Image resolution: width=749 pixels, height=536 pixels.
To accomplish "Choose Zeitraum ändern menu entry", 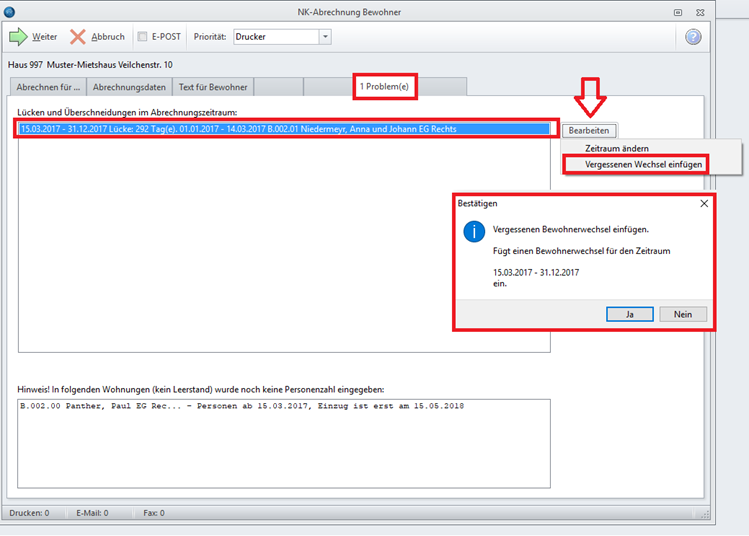I will tap(617, 149).
